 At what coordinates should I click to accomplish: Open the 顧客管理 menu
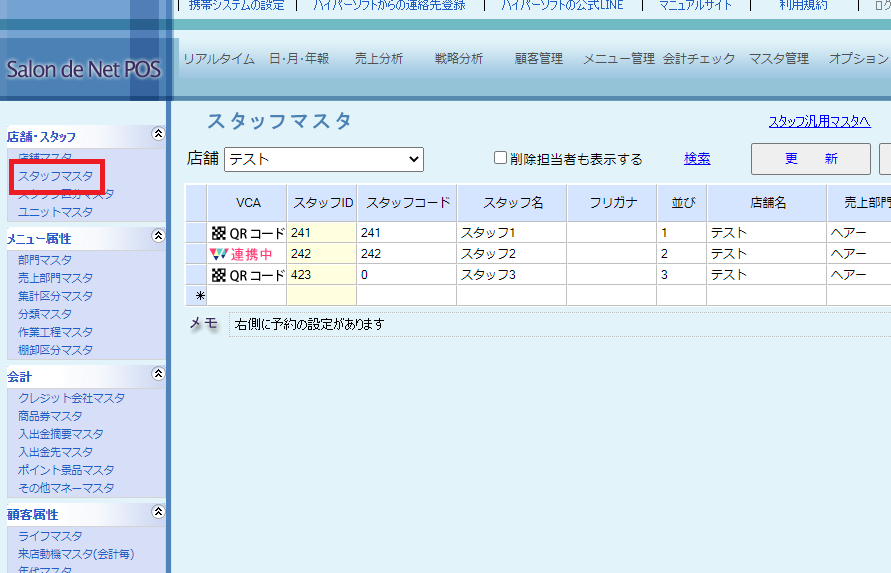539,59
